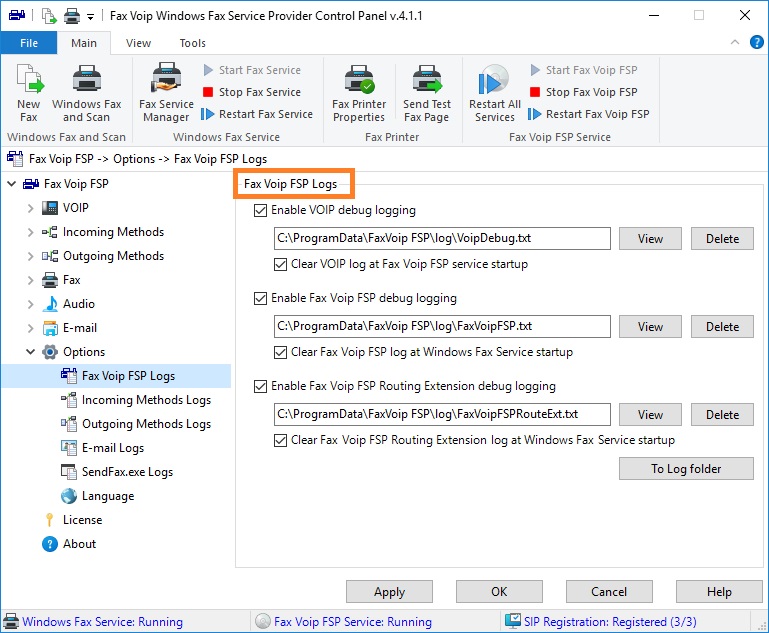The image size is (769, 633).
Task: Collapse the Options tree node
Action: pos(30,352)
